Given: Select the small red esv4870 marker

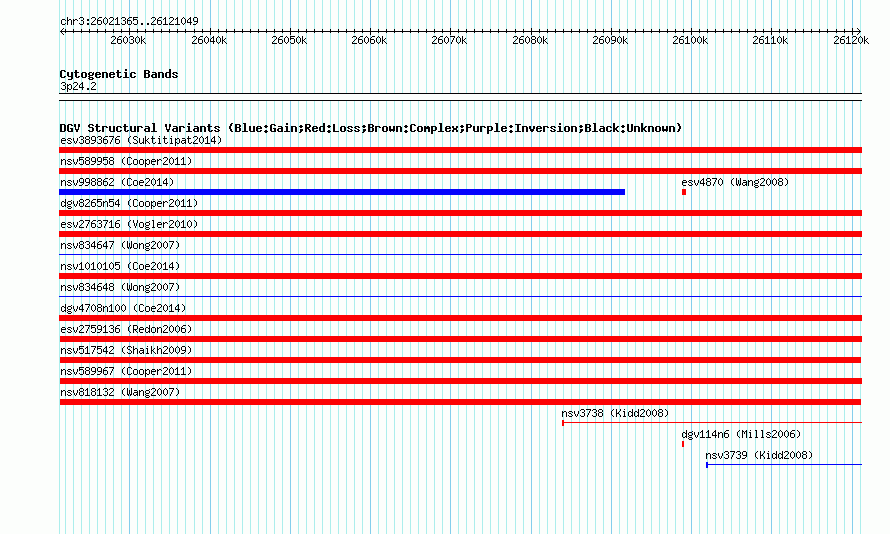Looking at the screenshot, I should coord(684,192).
